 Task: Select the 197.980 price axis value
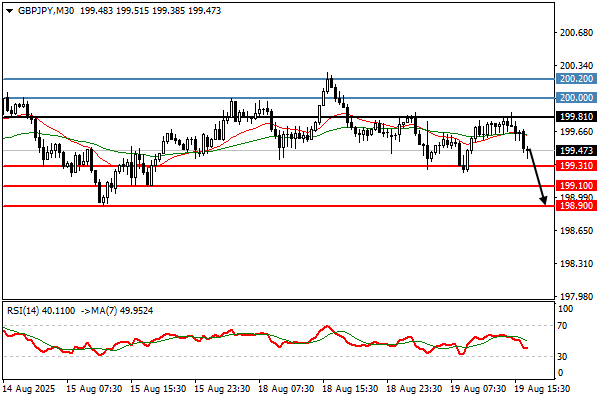tap(576, 296)
